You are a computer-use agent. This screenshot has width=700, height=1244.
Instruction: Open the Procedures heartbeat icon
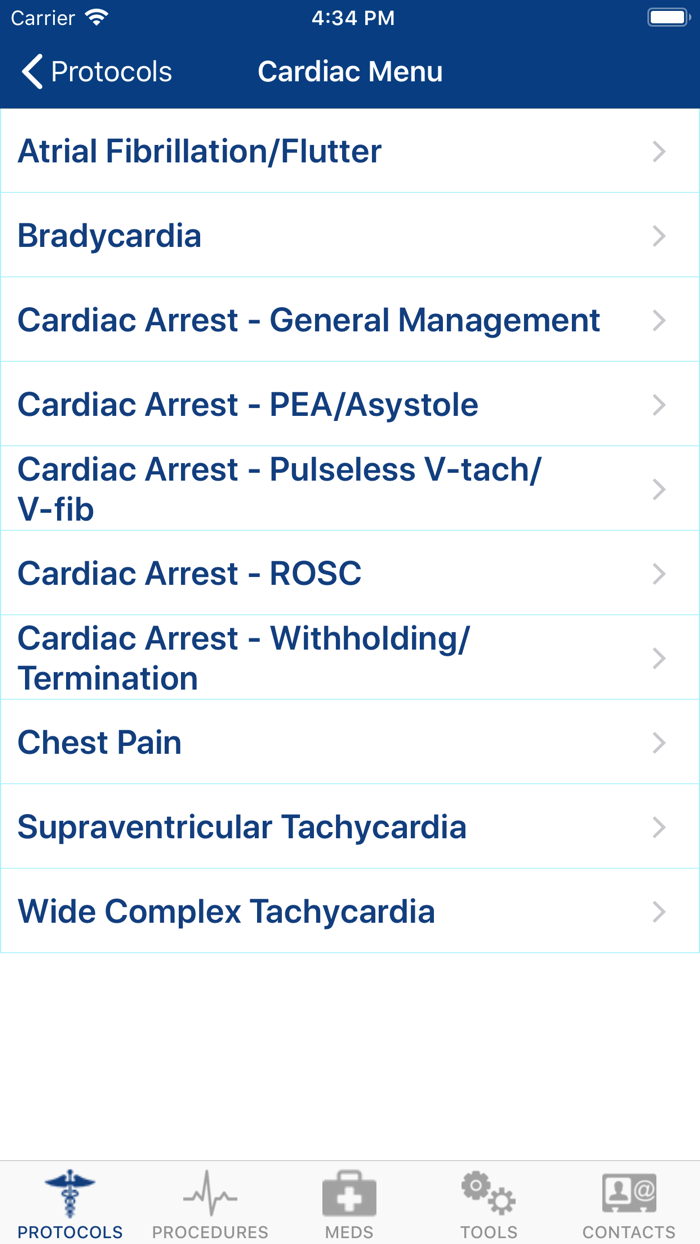[210, 1194]
